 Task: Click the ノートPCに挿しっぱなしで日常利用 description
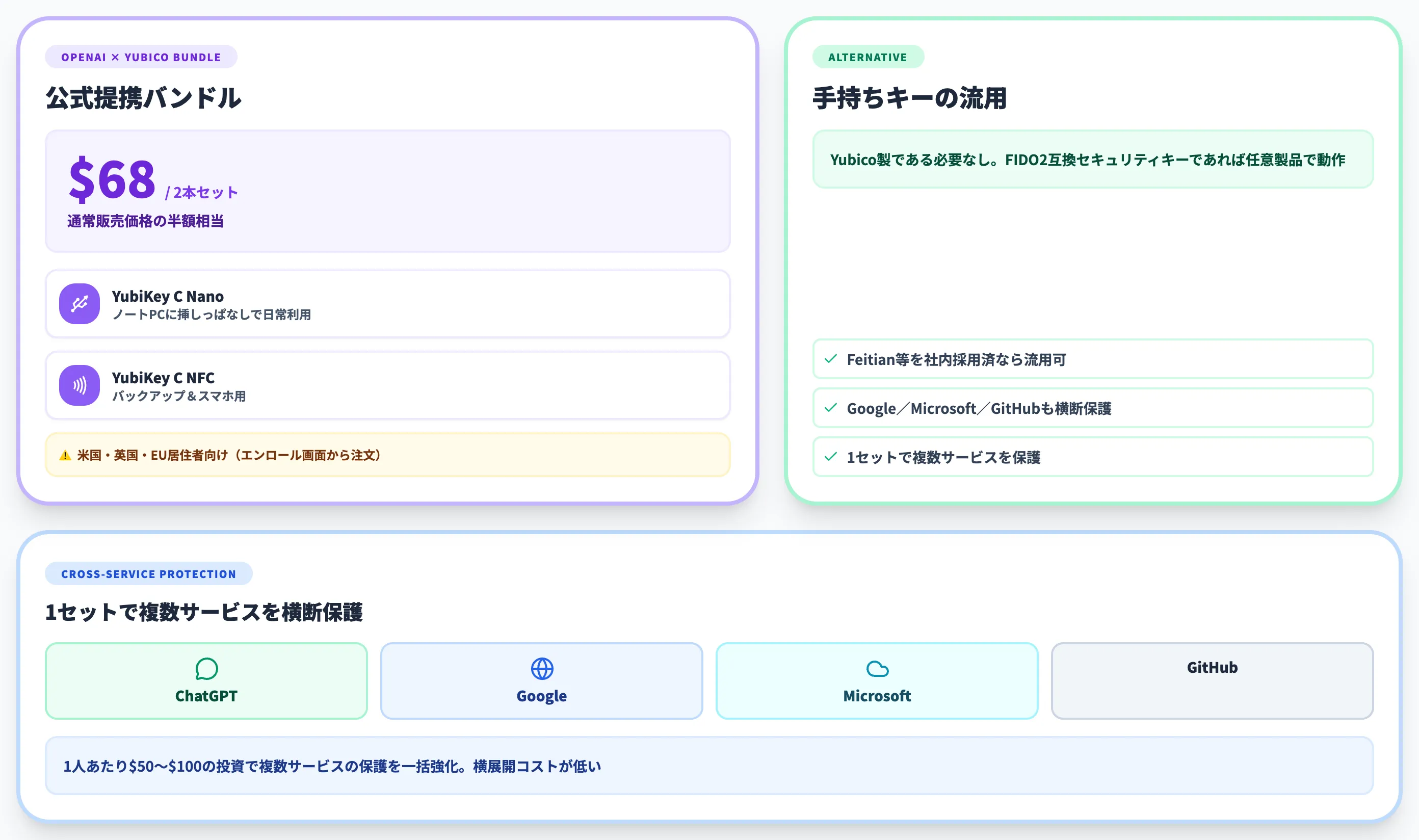[212, 314]
